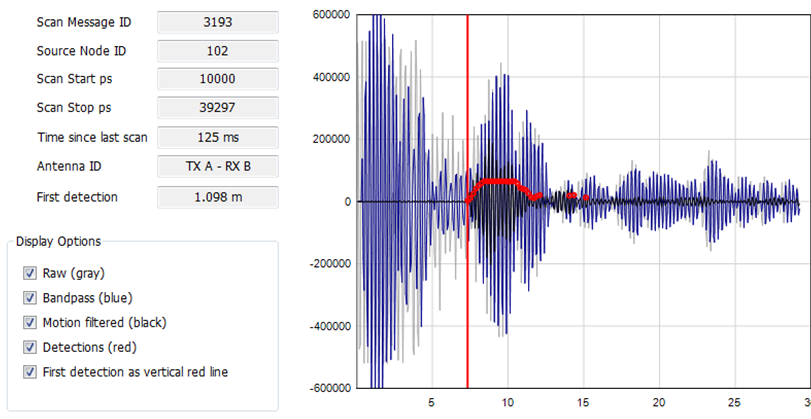Click the 20 tick label on horizontal axis
Viewport: 811px width, 419px height.
click(x=658, y=403)
